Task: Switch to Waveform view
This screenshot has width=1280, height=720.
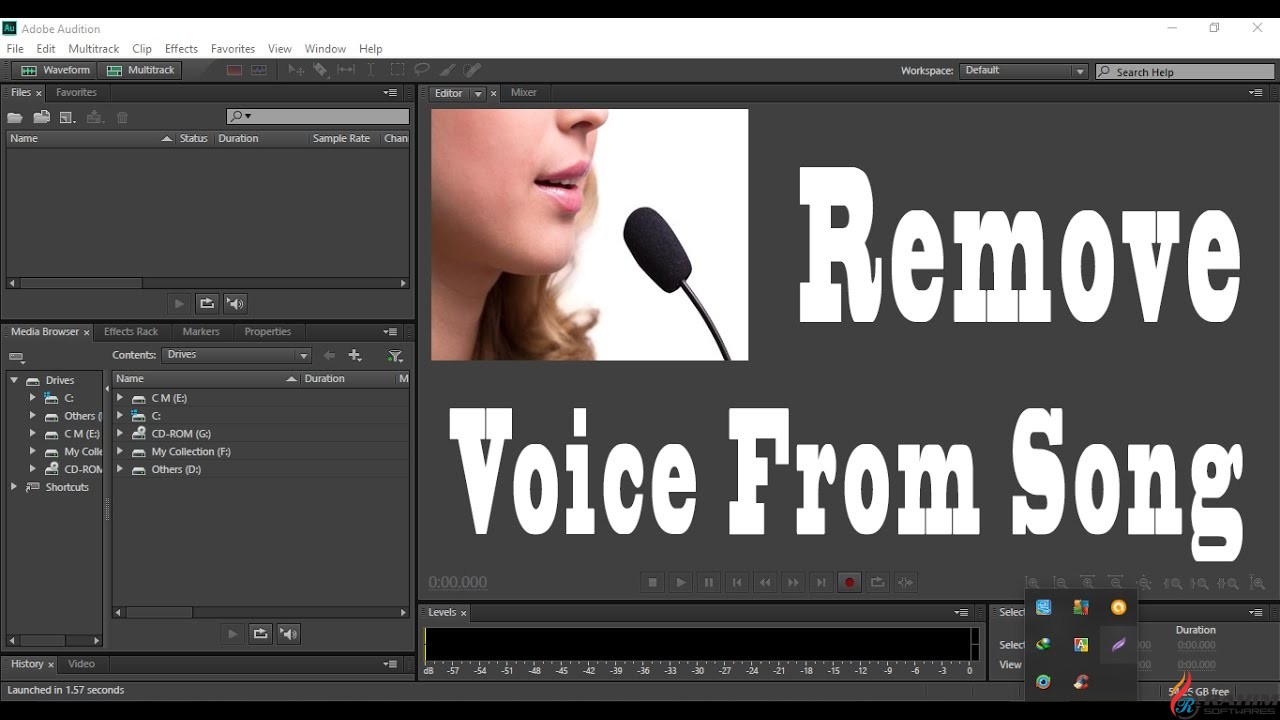Action: [56, 70]
